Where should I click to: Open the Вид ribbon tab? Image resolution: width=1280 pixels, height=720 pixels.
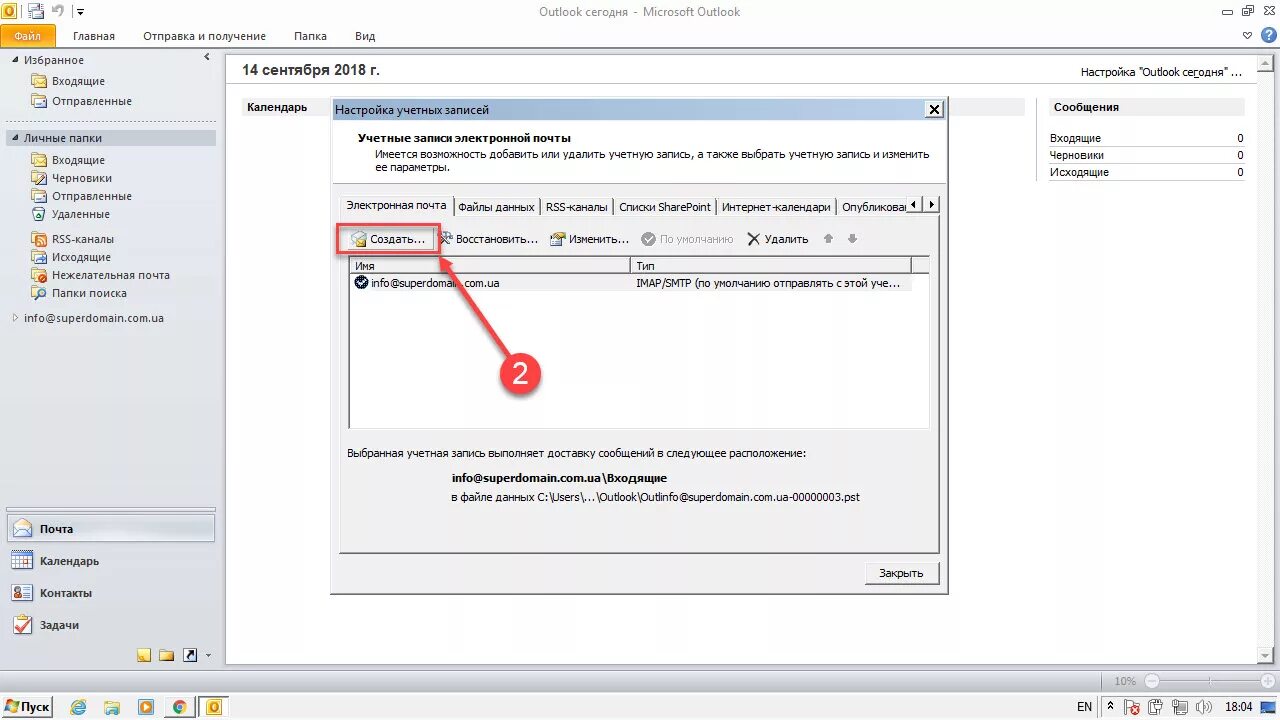[x=365, y=36]
